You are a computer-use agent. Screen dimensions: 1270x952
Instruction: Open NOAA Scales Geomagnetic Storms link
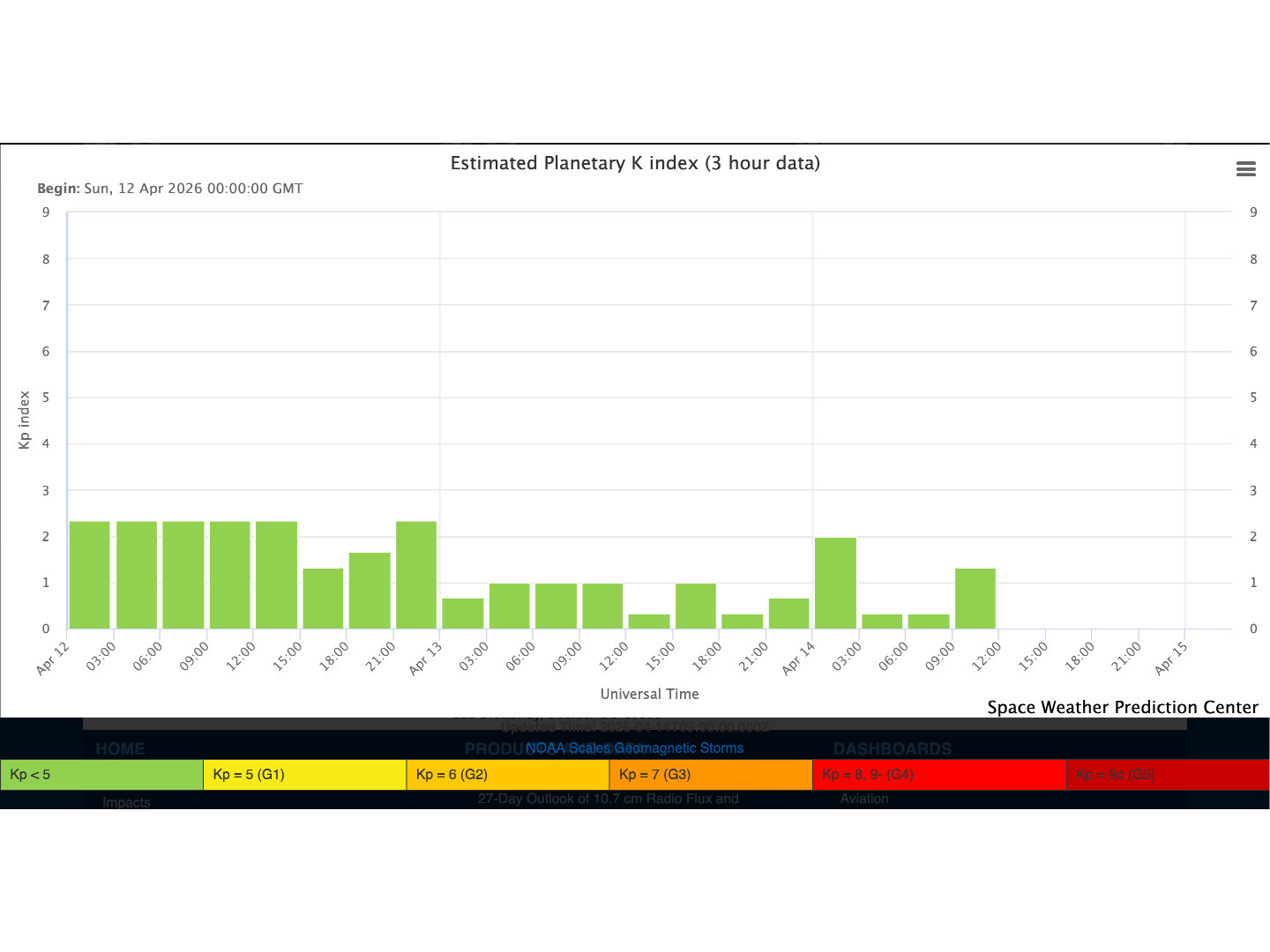(x=634, y=748)
